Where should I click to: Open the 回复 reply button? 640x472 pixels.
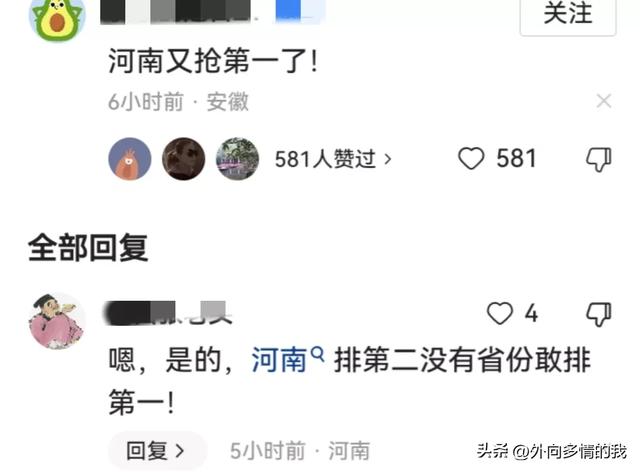click(x=157, y=451)
